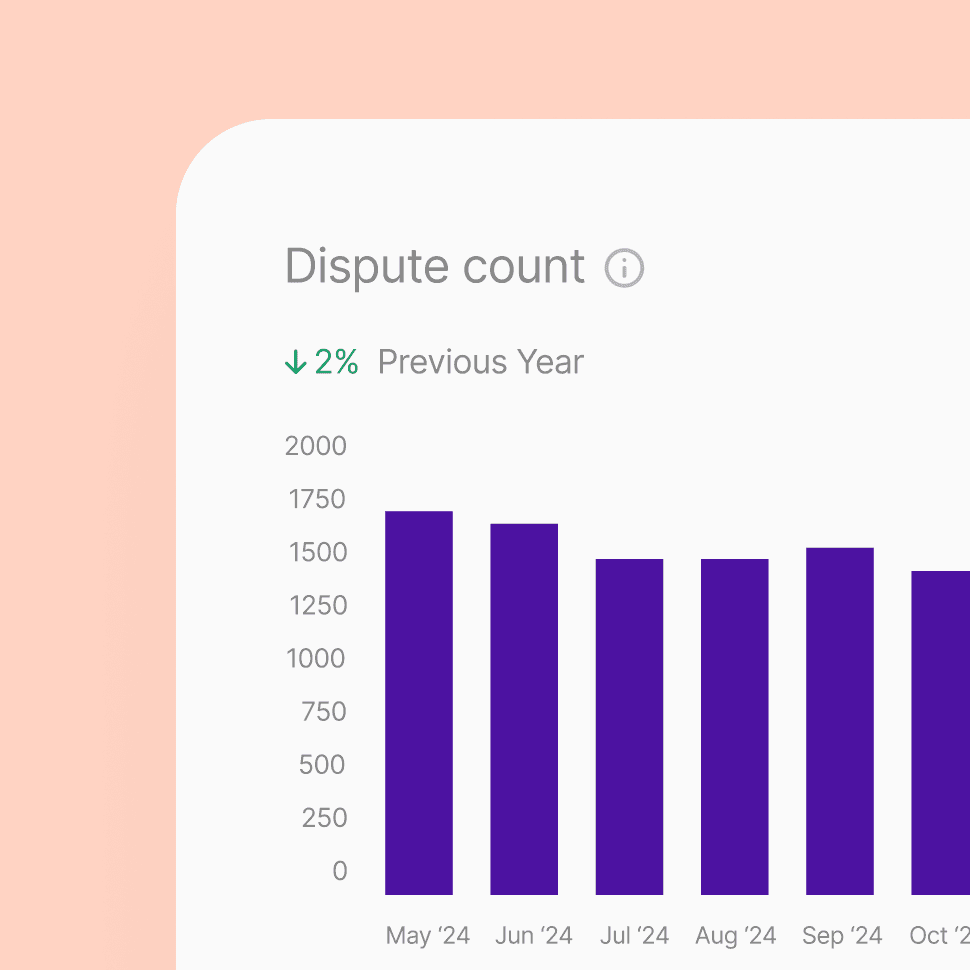This screenshot has width=970, height=970.
Task: Select the Jul '24 bar
Action: [629, 727]
